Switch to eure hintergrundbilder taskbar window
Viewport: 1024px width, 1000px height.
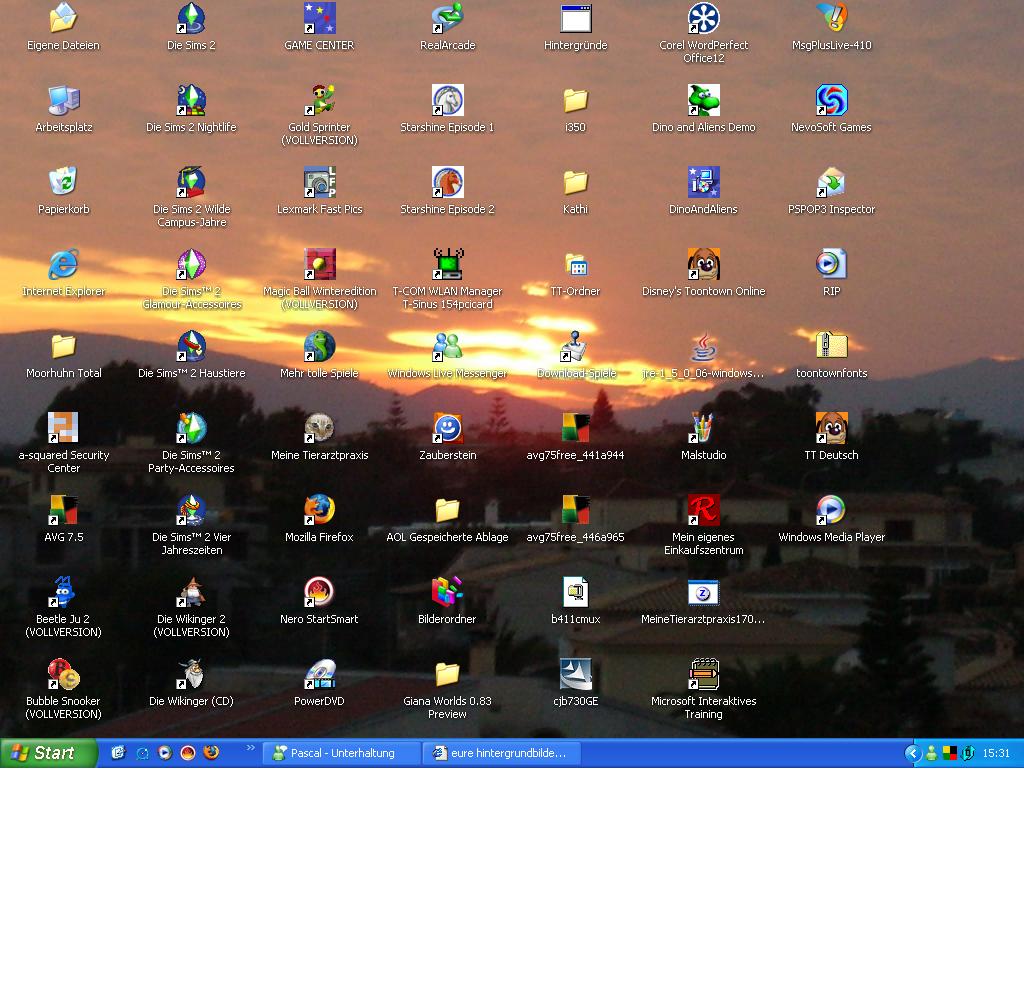coord(501,753)
